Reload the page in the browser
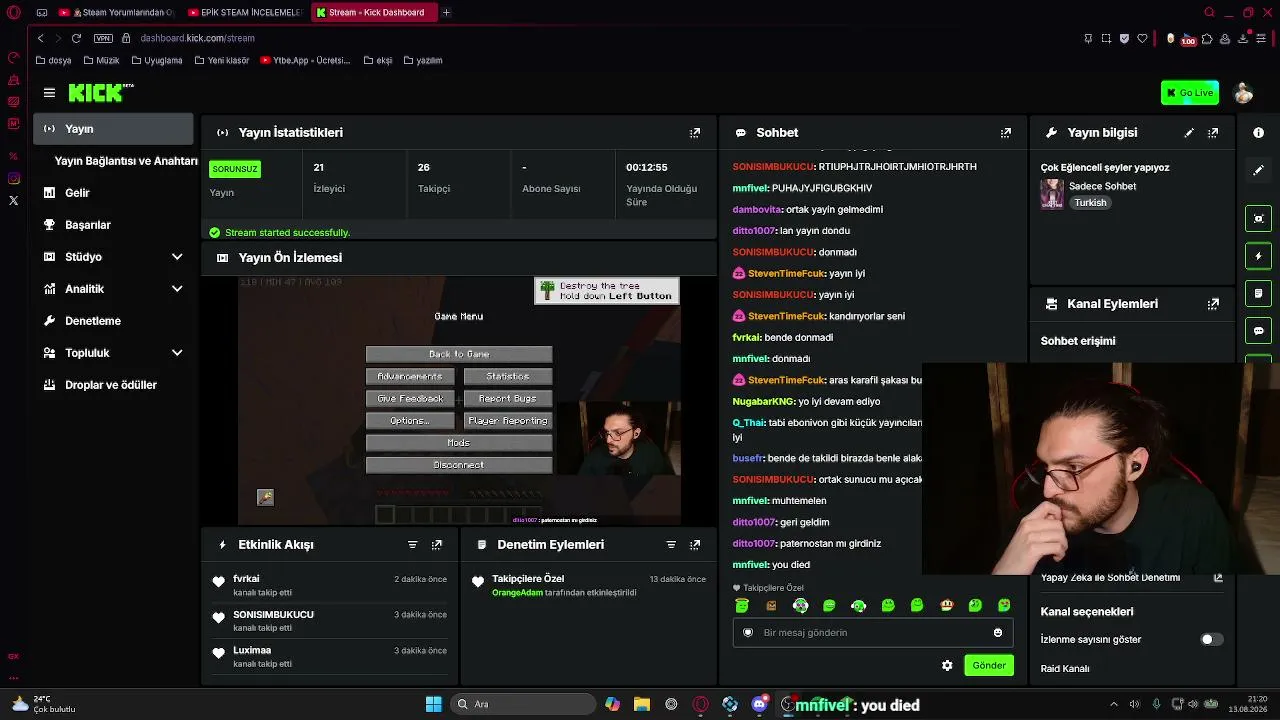 click(x=76, y=38)
